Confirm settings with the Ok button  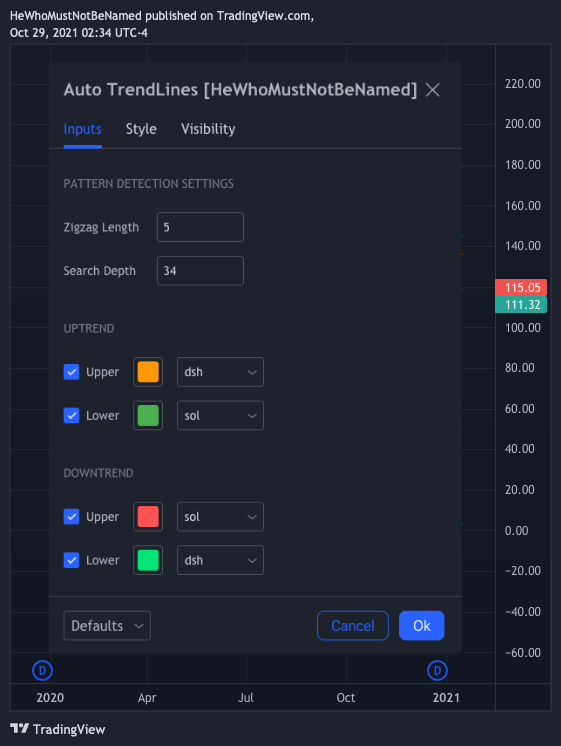coord(422,626)
